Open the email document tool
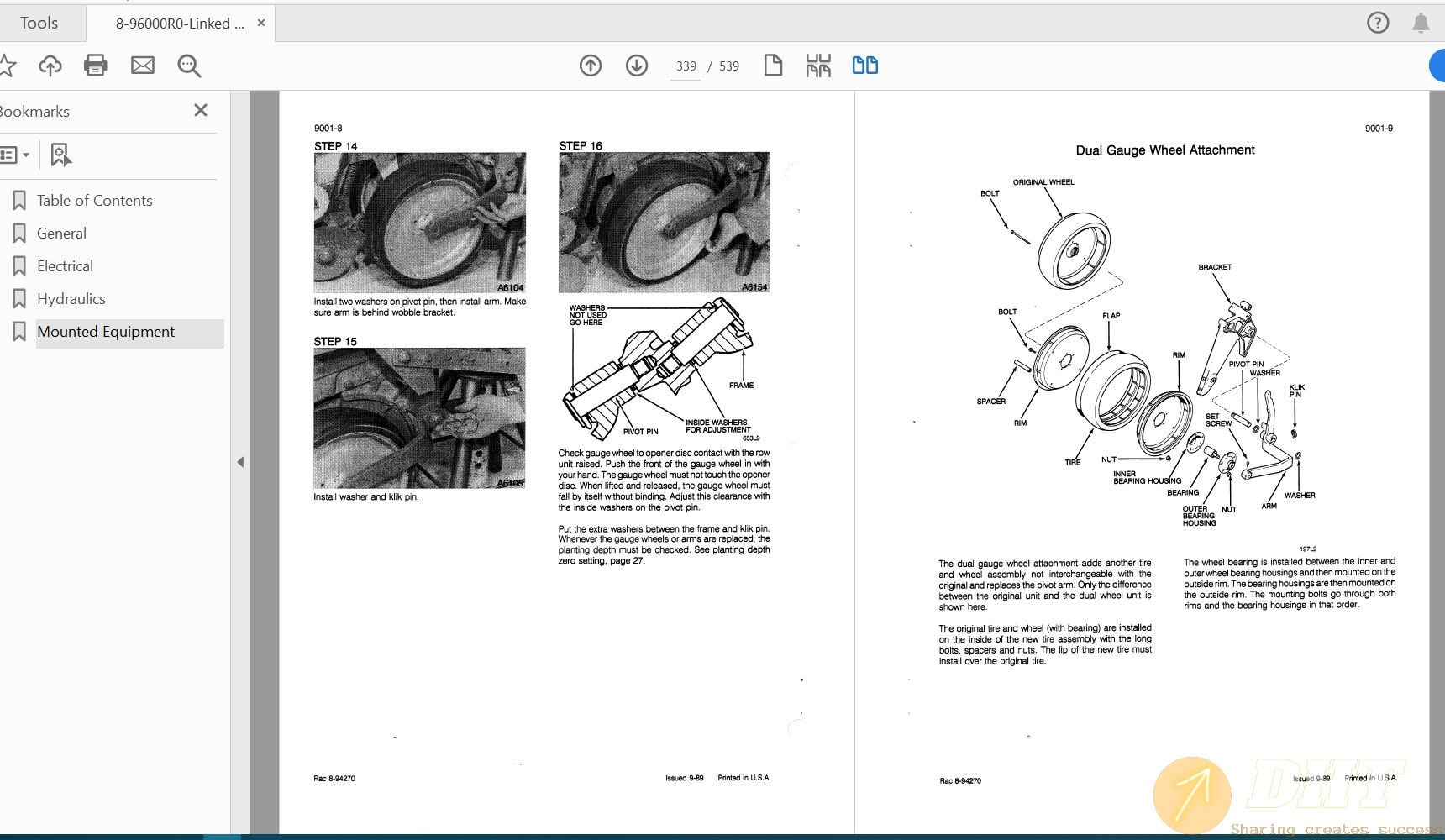 pos(142,65)
